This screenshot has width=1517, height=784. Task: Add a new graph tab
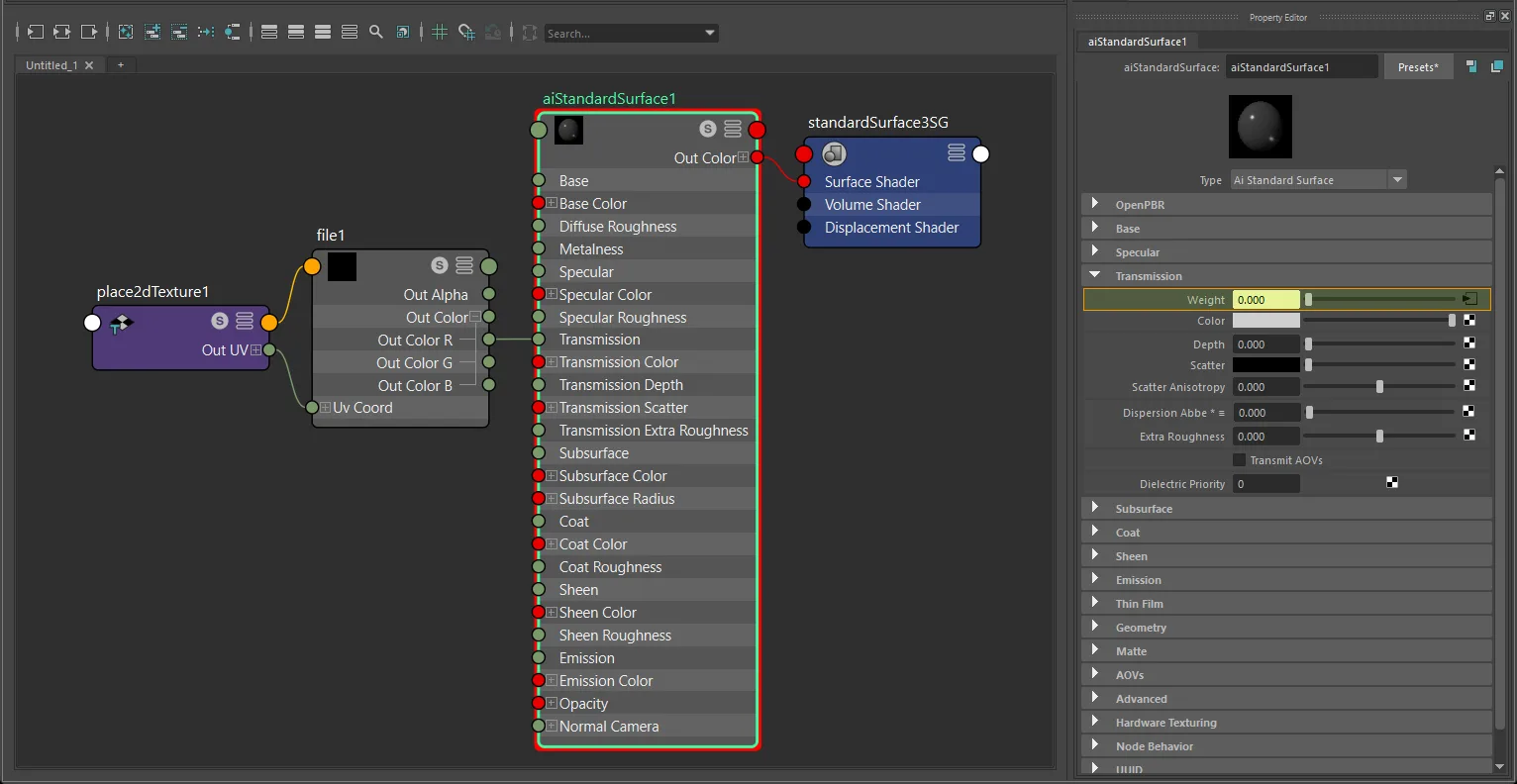(x=121, y=65)
